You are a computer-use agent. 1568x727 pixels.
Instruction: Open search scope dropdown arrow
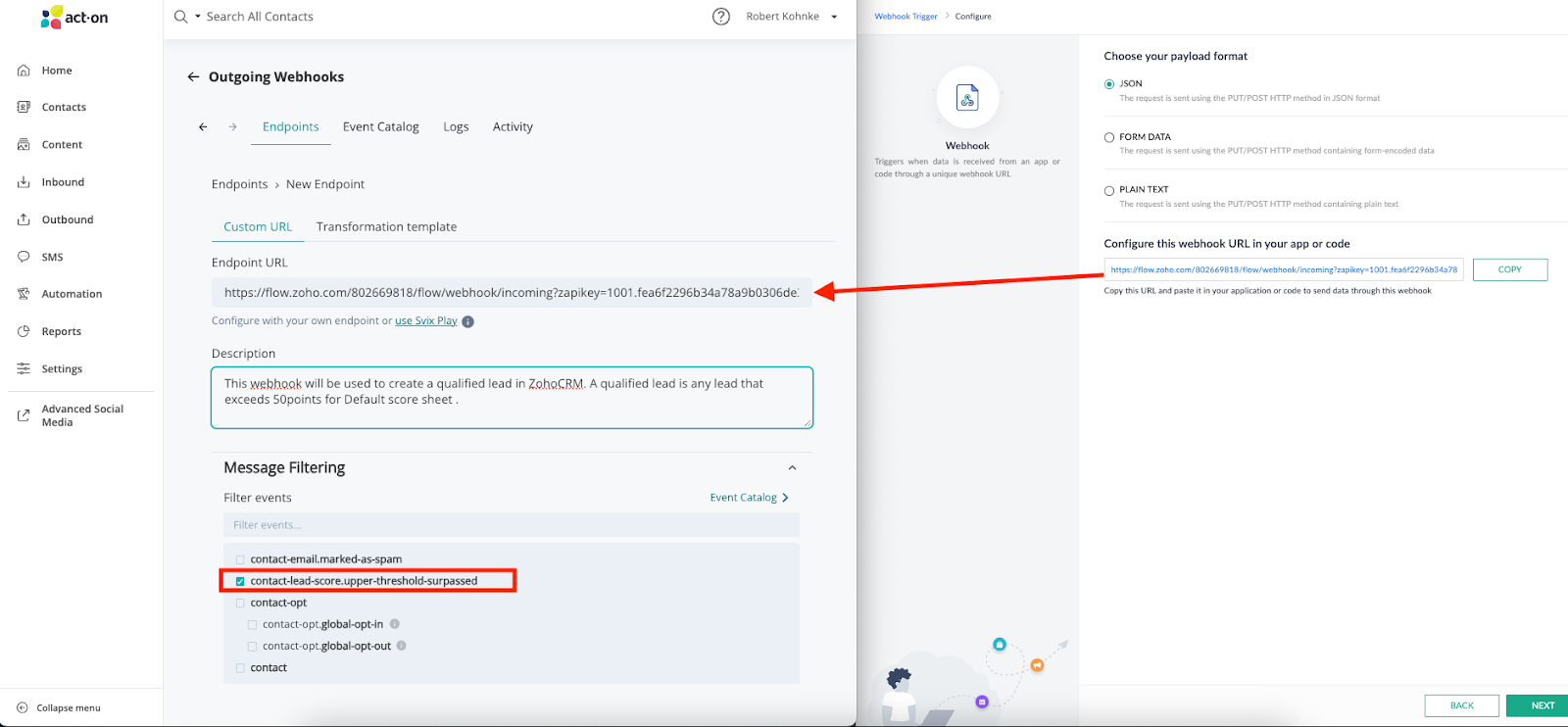198,17
